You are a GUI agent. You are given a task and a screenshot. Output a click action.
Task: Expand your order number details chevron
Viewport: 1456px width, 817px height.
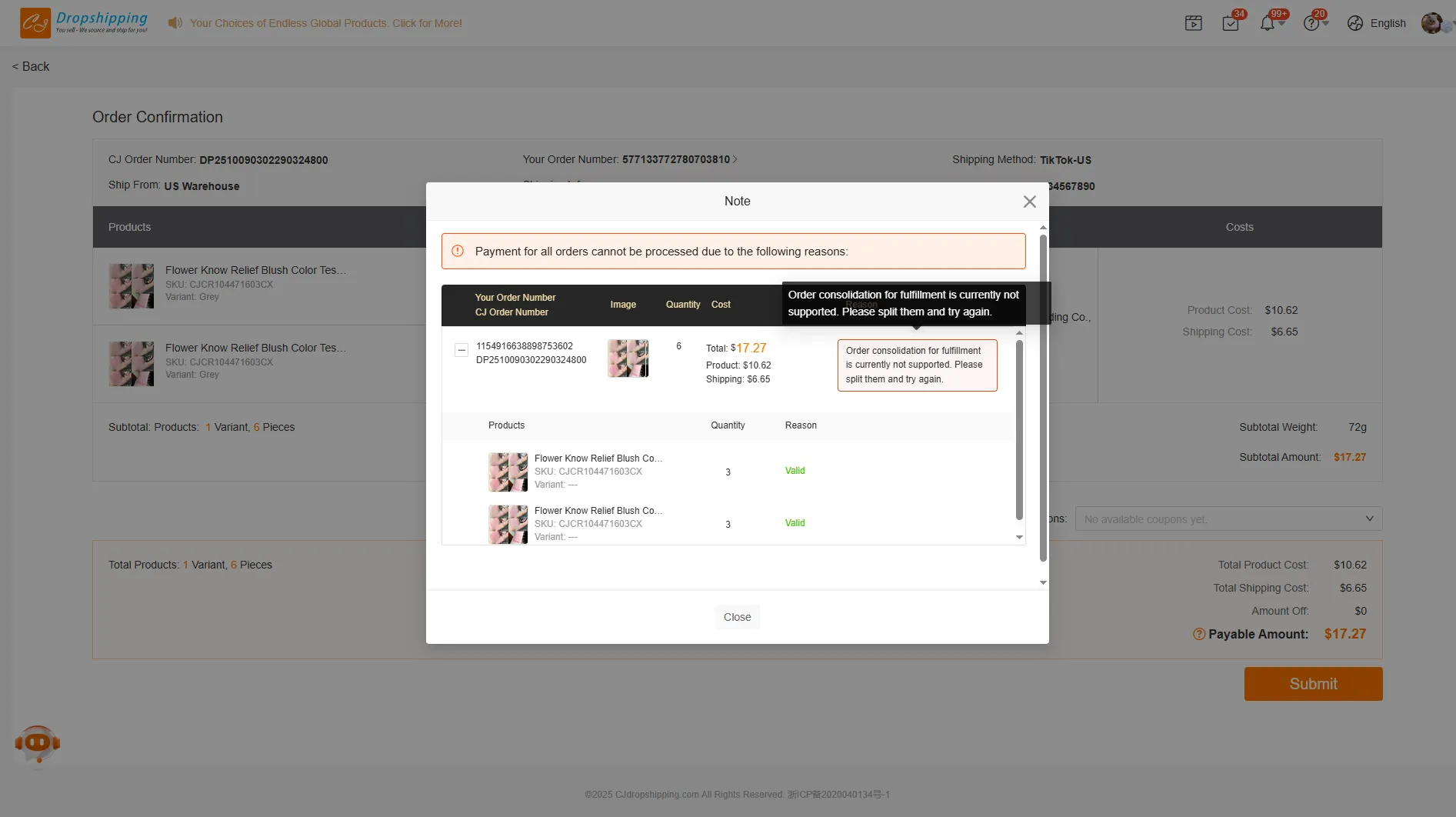tap(735, 159)
